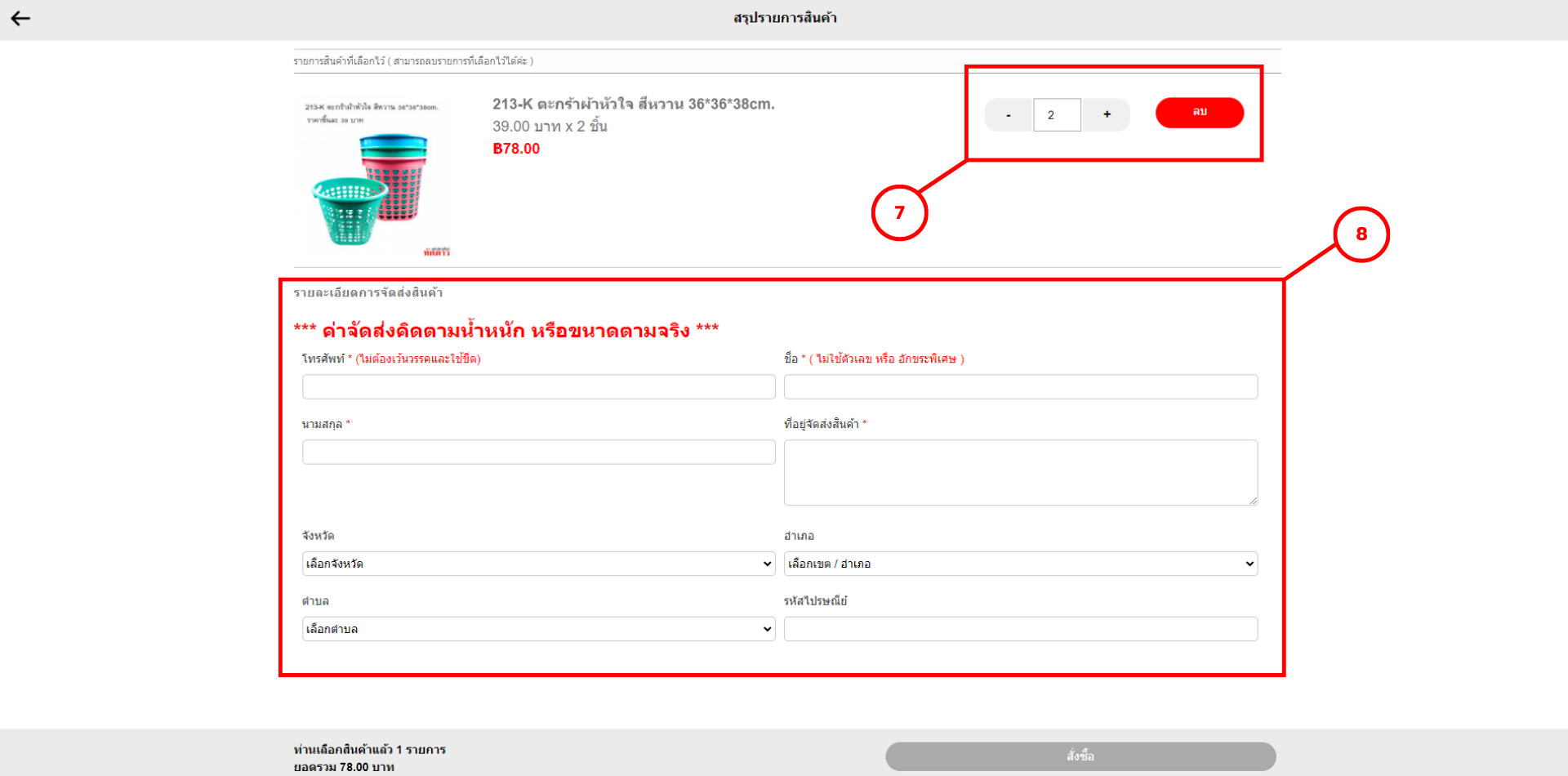Decrease quantity with the minus button
1568x776 pixels.
coord(1008,115)
